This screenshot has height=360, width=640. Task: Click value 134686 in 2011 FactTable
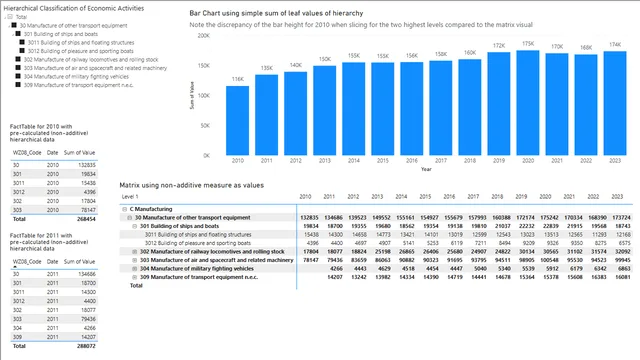(87, 274)
